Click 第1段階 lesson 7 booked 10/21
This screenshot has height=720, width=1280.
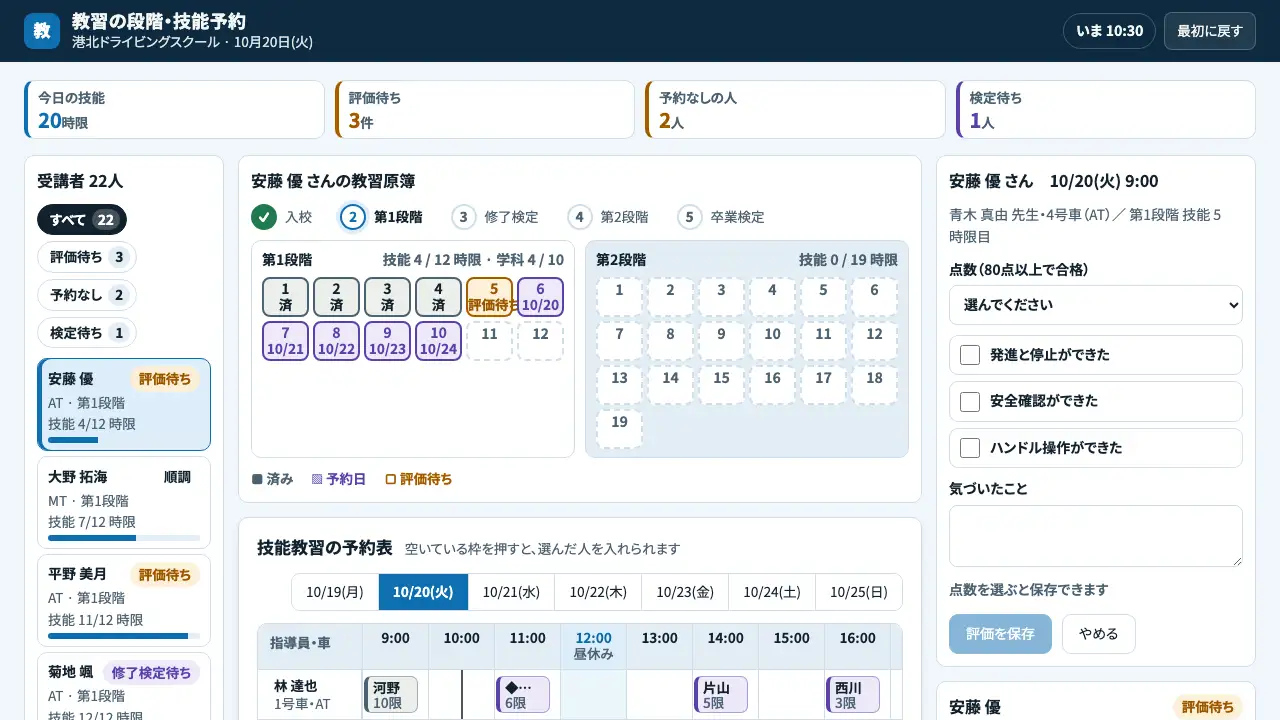point(285,341)
